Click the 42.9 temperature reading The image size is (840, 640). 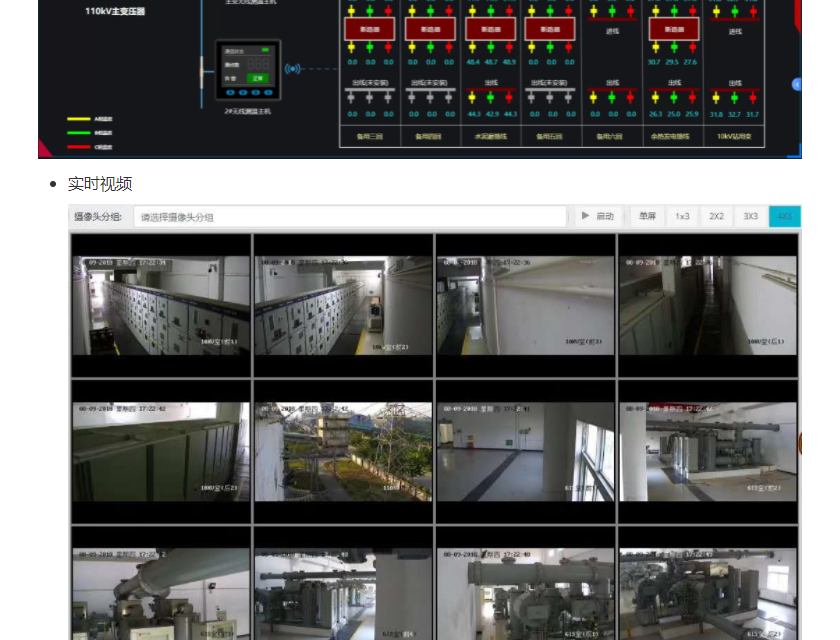click(492, 114)
